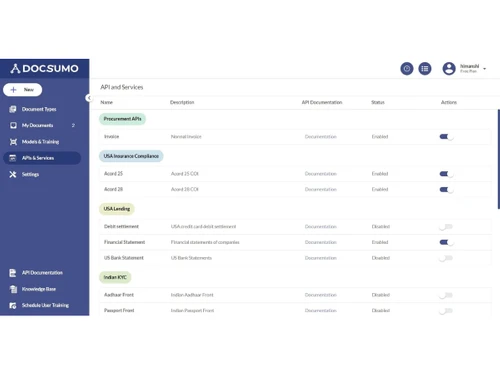Enable the Aadhaar Front toggle

[x=446, y=295]
